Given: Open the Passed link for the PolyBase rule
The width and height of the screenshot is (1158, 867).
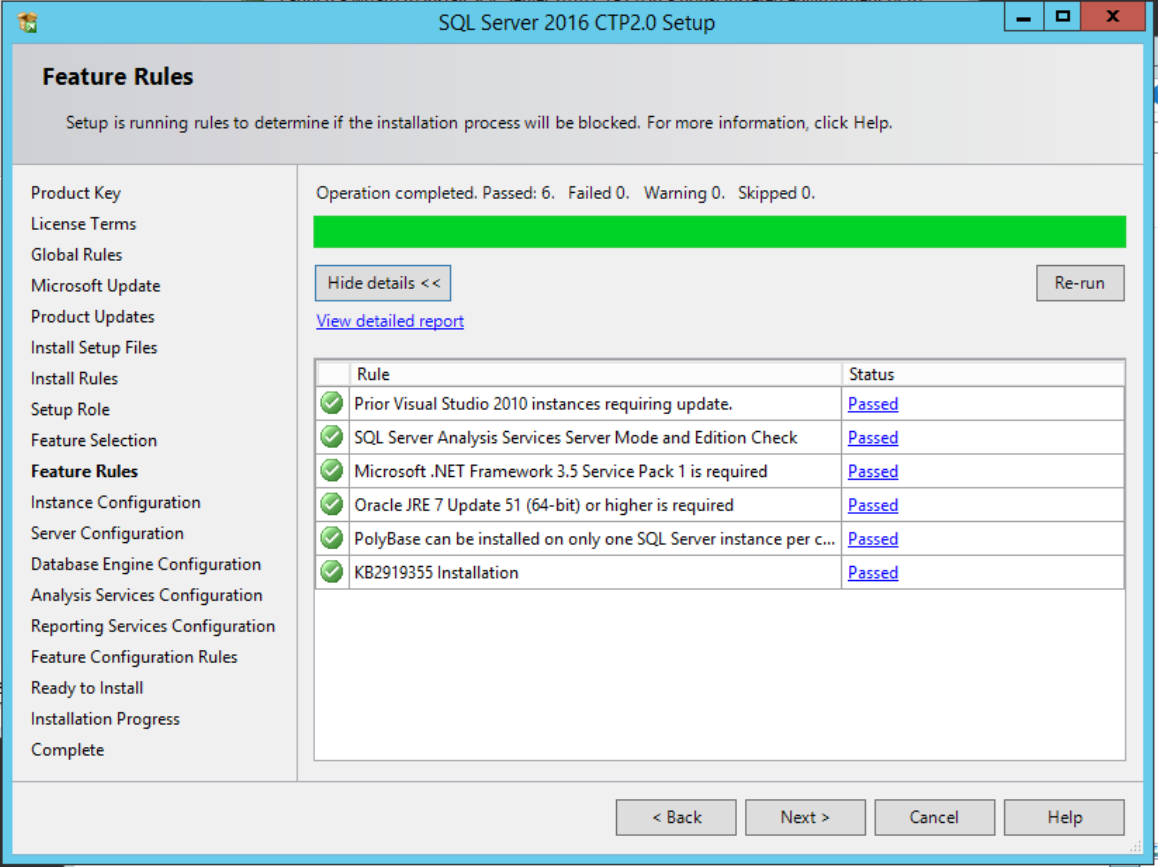Looking at the screenshot, I should point(873,539).
